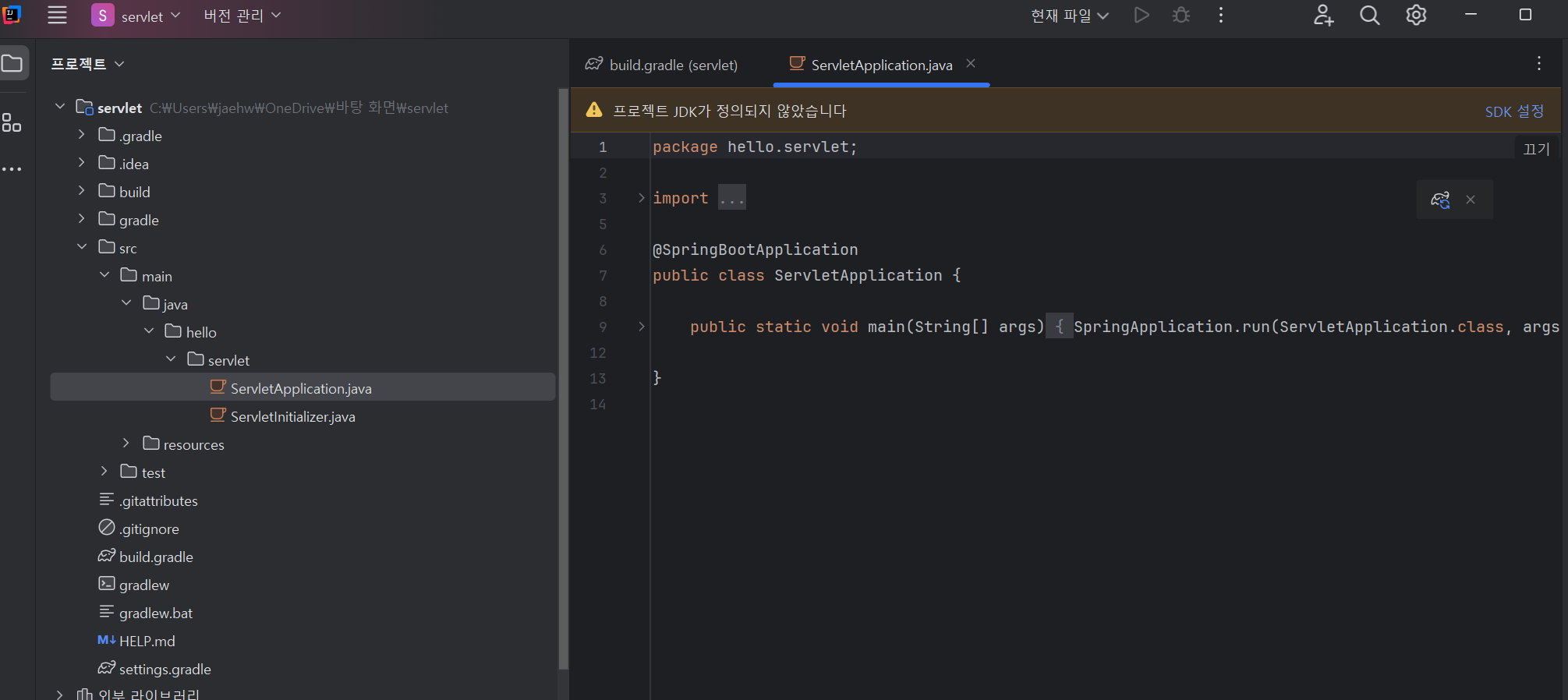
Task: Open the IDE settings gear icon
Action: click(1416, 15)
